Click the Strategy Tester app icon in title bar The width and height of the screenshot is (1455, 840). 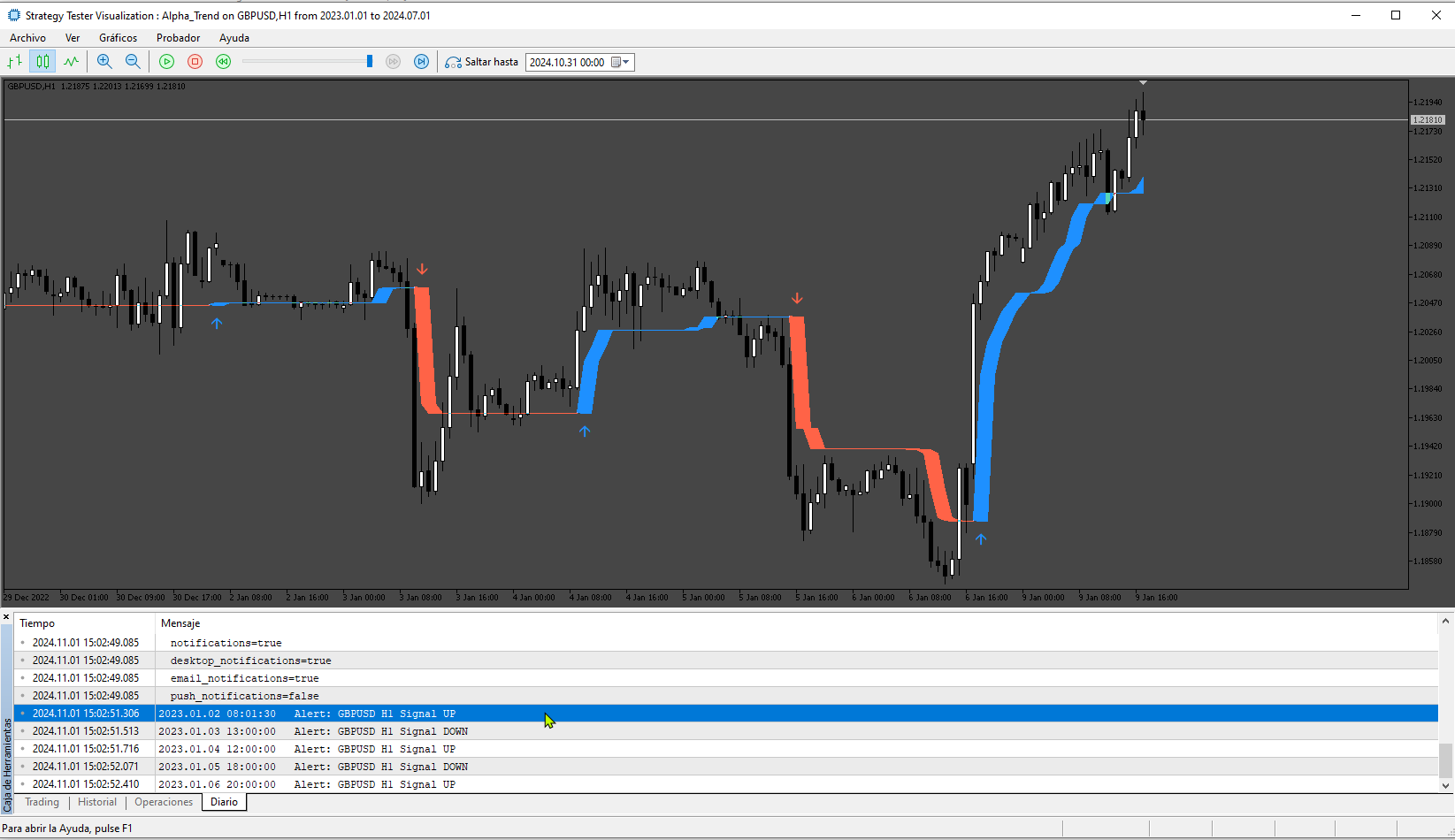[13, 15]
